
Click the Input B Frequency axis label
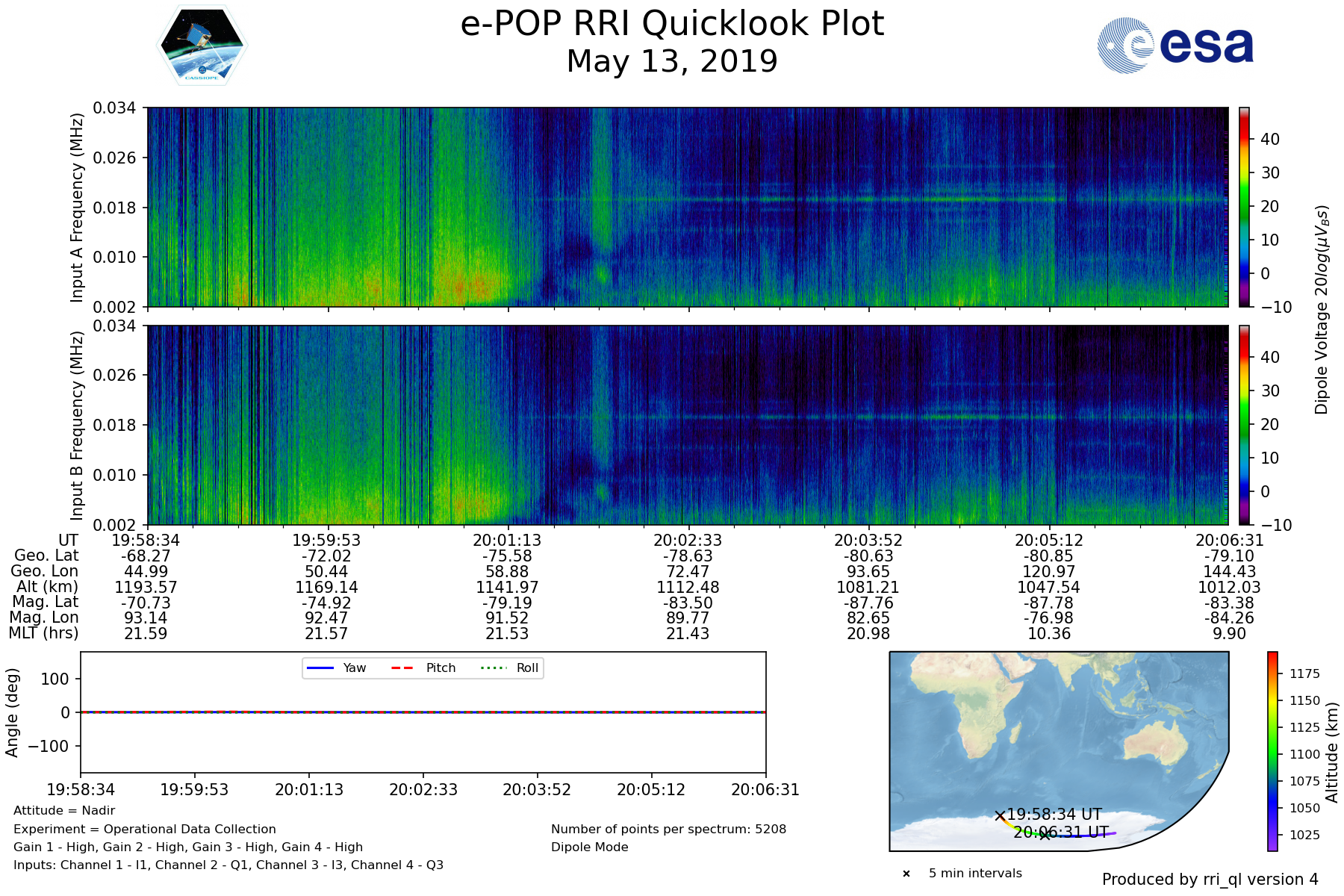77,426
